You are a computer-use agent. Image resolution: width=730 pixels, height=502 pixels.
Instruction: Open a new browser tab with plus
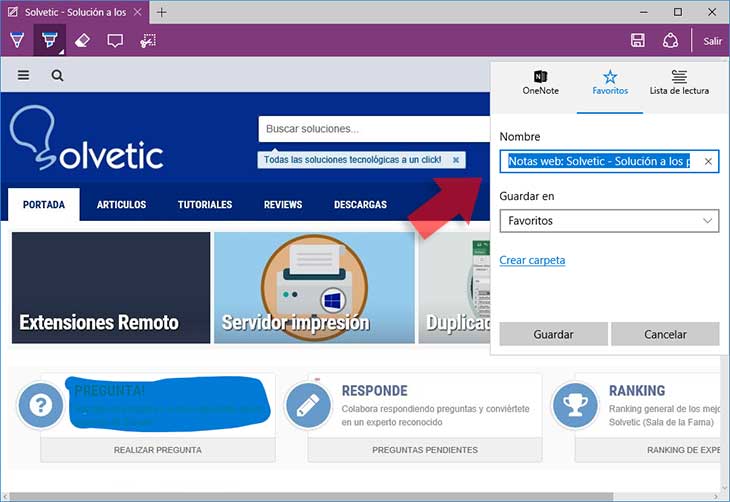[x=162, y=12]
